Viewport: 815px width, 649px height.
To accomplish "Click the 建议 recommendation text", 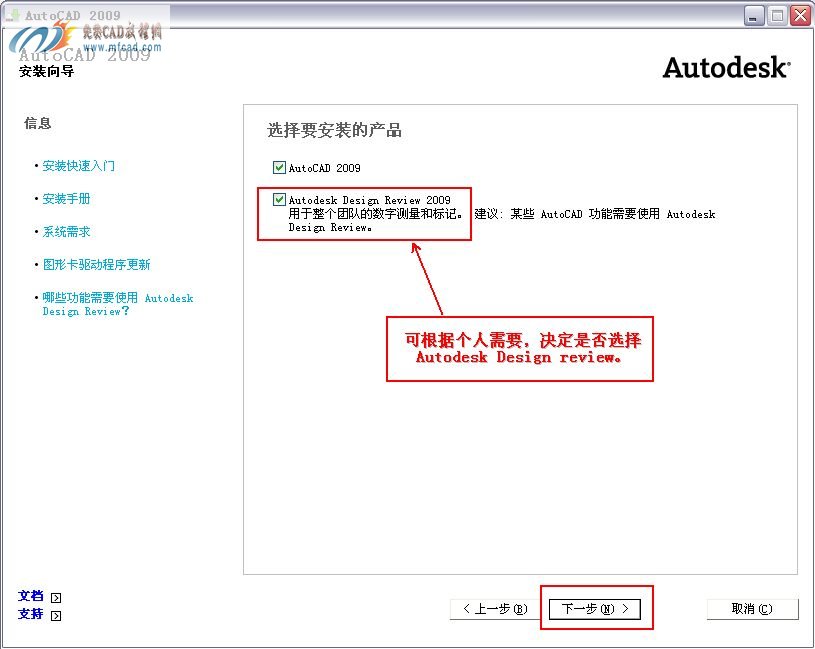I will point(595,214).
